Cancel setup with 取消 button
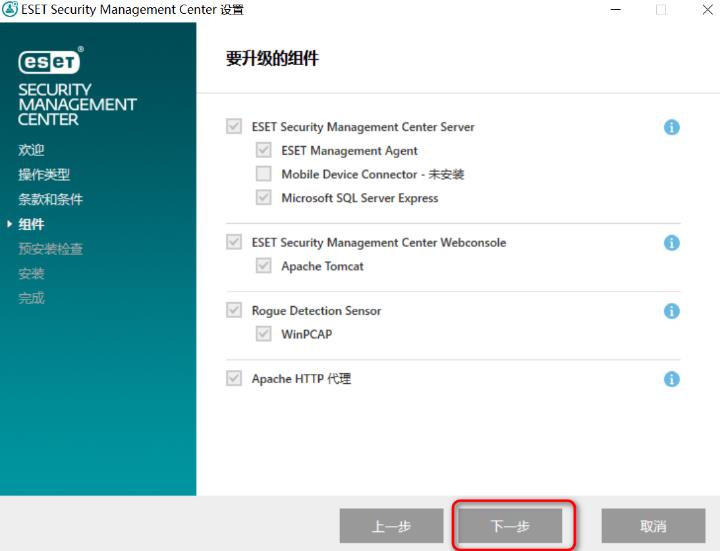The image size is (720, 551). pyautogui.click(x=653, y=526)
